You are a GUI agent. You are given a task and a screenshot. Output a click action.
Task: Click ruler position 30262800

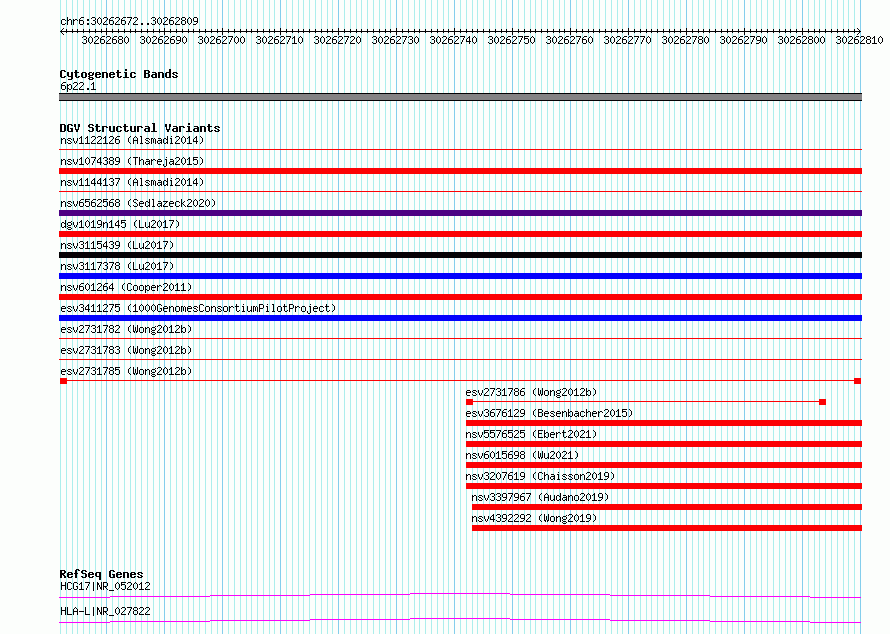(801, 40)
